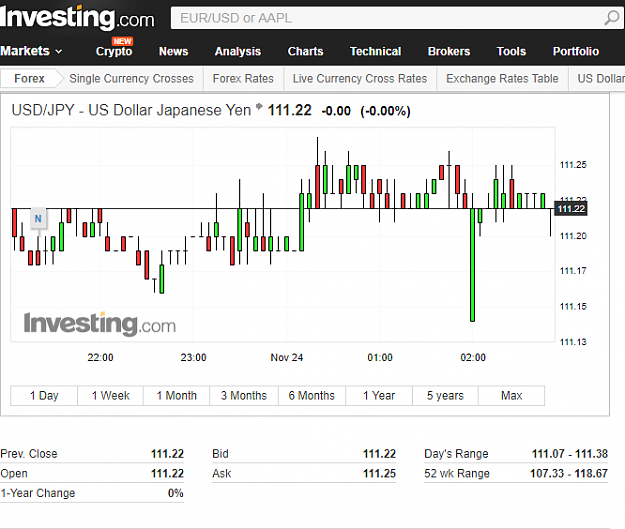Select the 1 Day chart range
The width and height of the screenshot is (625, 529).
[x=44, y=395]
